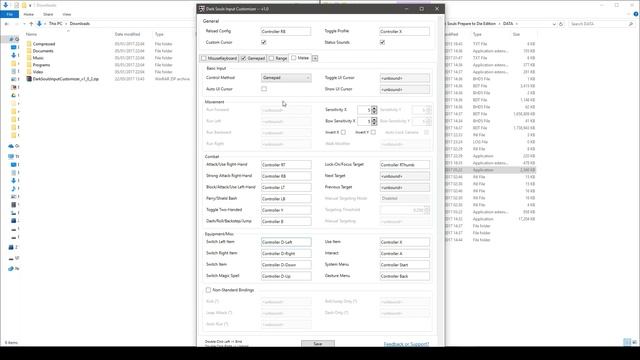
Task: Click the Switch Left Item binding field
Action: (x=286, y=242)
